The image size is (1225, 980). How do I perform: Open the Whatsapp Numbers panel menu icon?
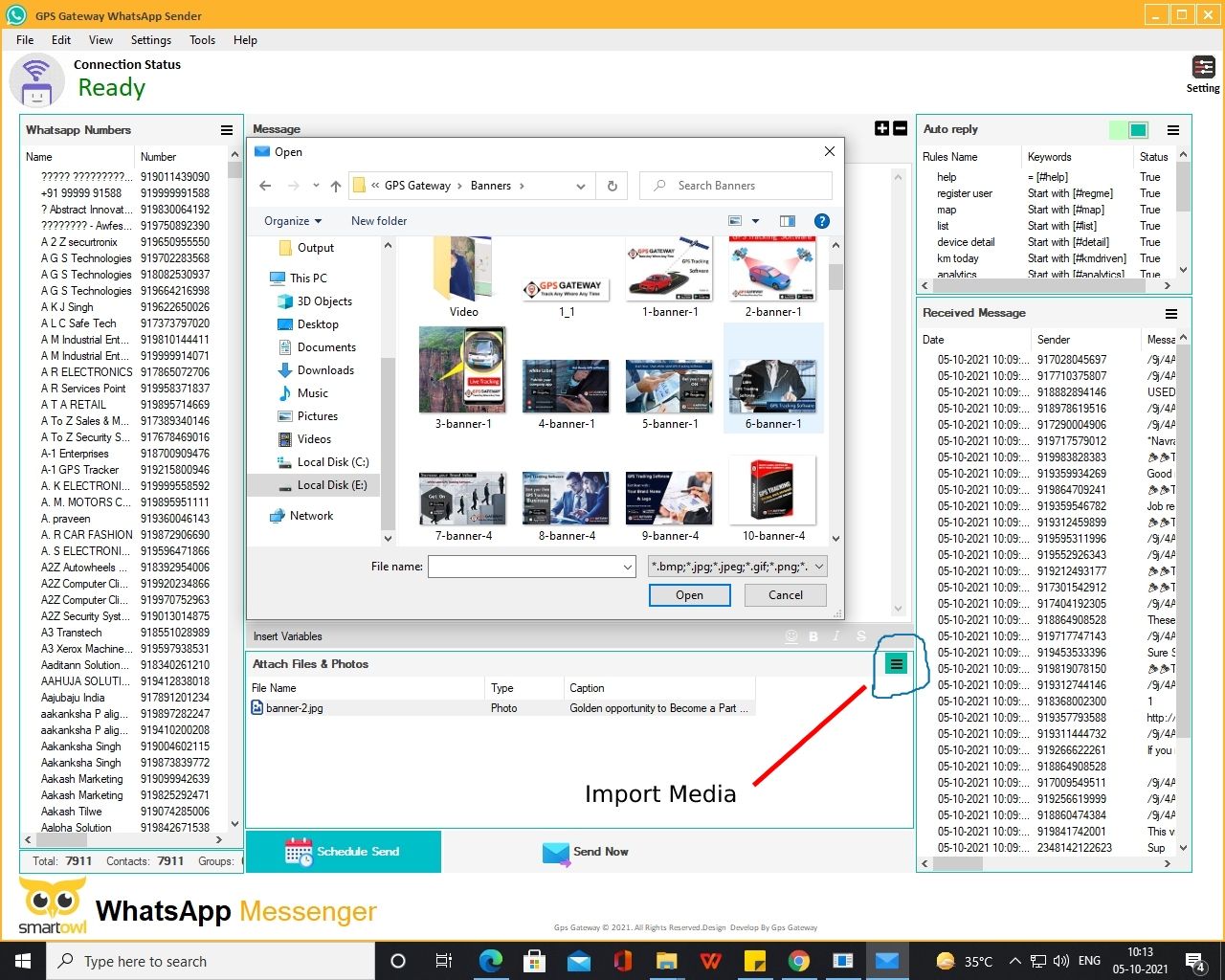tap(227, 130)
